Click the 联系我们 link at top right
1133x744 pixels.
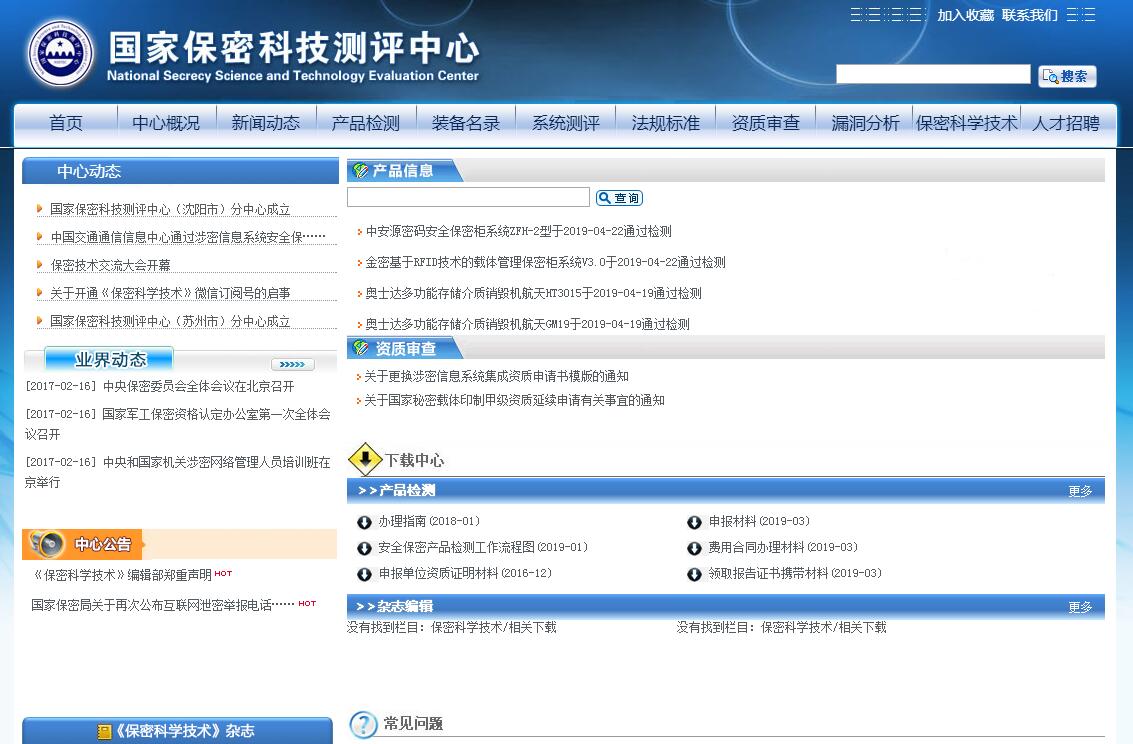[1029, 15]
